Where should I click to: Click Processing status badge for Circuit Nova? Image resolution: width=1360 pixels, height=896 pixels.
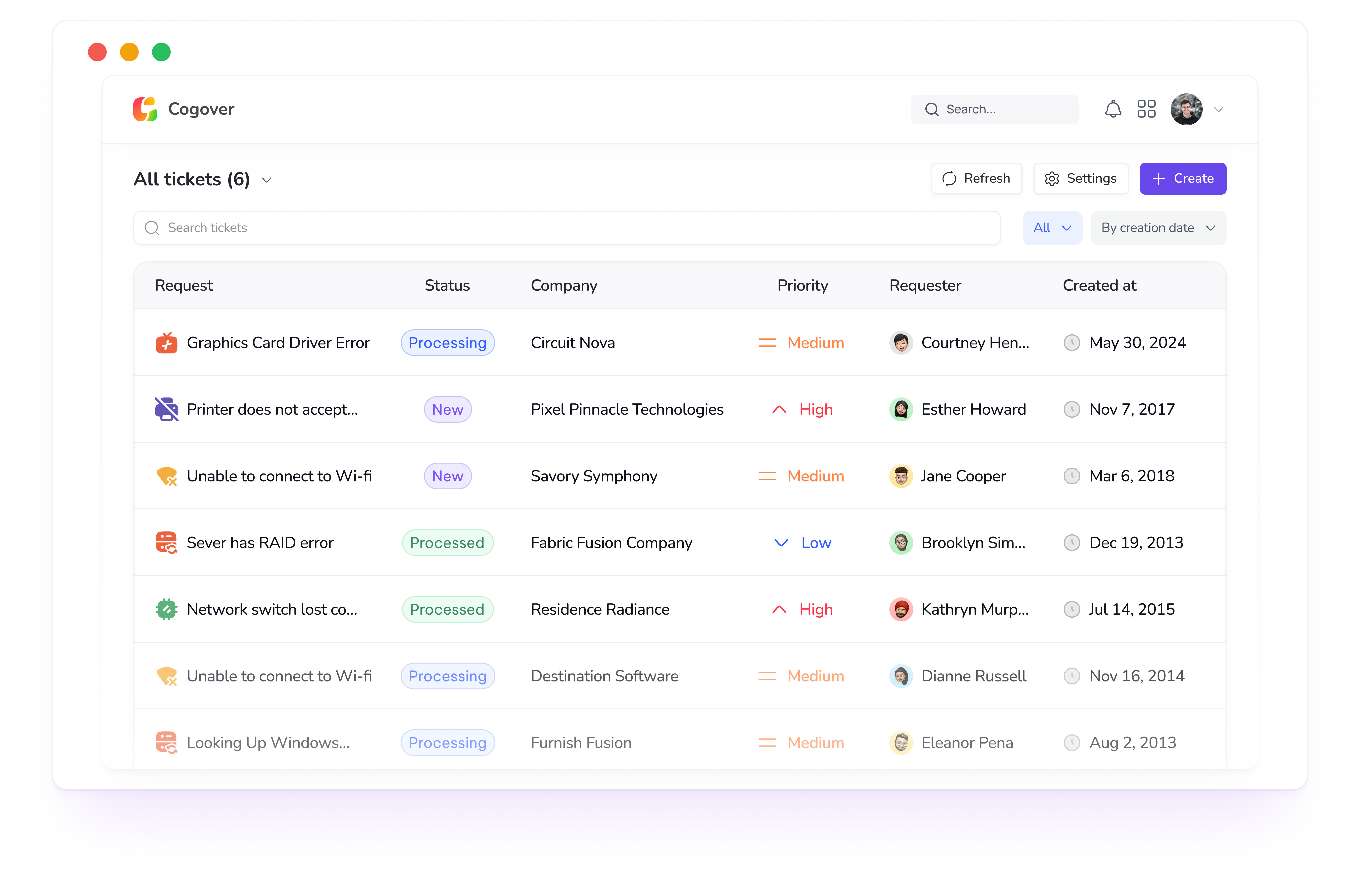pos(447,343)
